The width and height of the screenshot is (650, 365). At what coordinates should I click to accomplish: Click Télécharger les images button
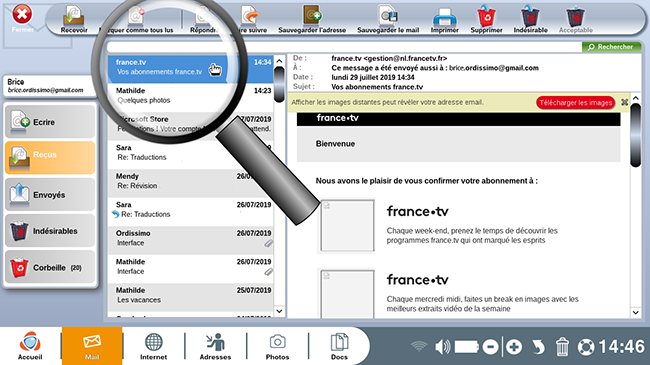576,102
